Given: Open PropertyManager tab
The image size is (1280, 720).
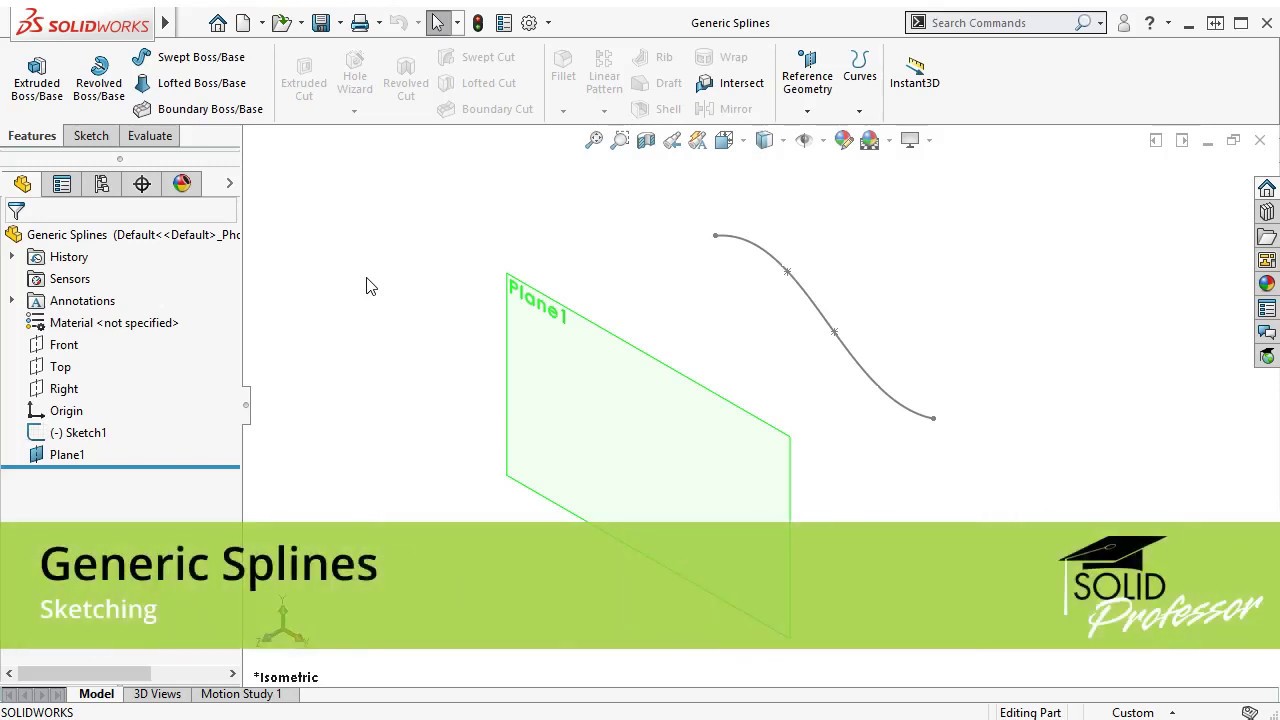Looking at the screenshot, I should coord(62,184).
